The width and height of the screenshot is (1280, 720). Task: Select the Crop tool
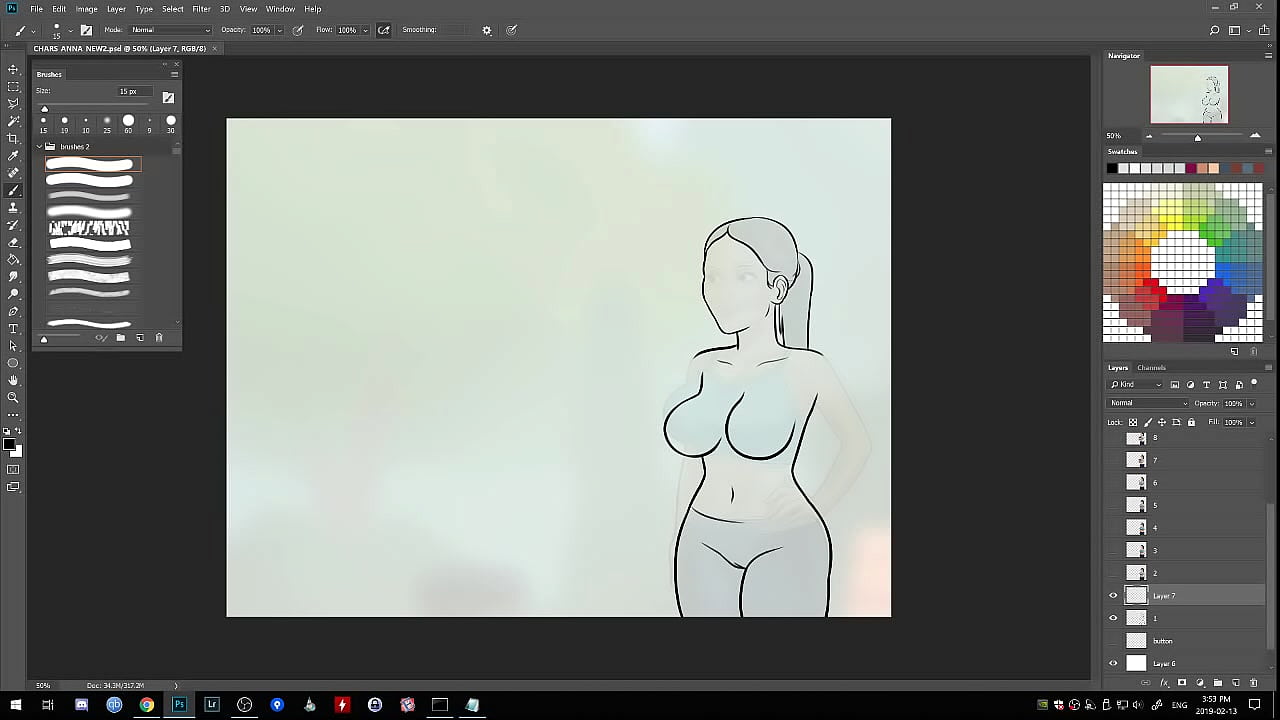(x=13, y=138)
